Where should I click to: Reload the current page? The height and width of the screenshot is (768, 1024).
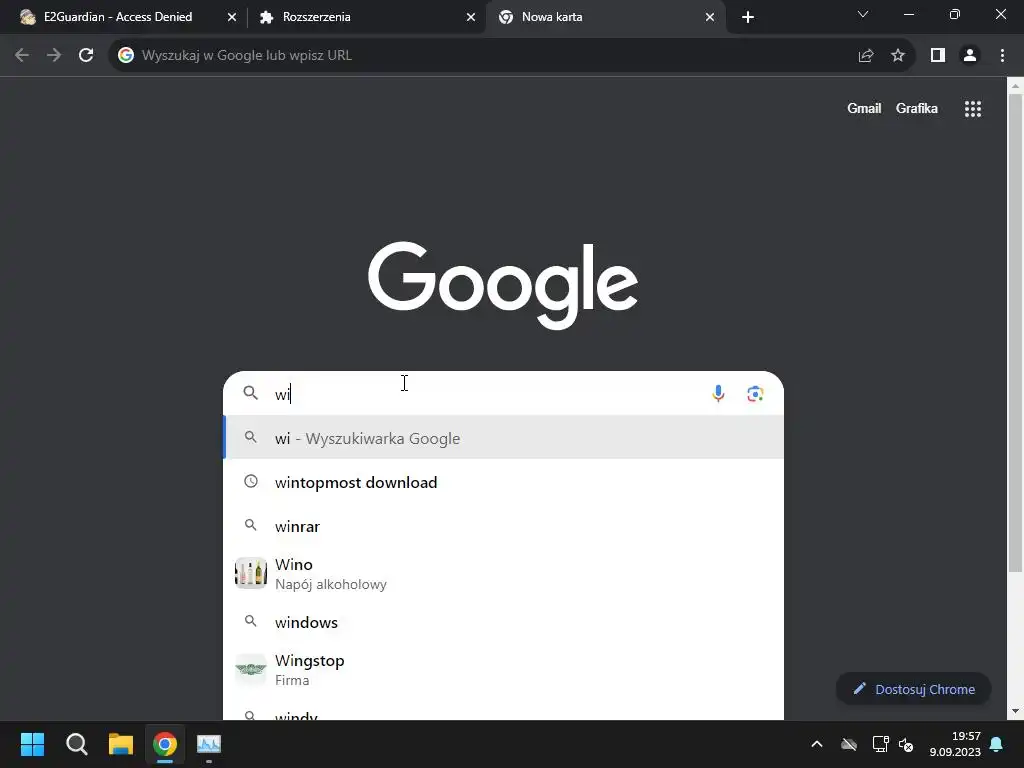click(x=86, y=56)
